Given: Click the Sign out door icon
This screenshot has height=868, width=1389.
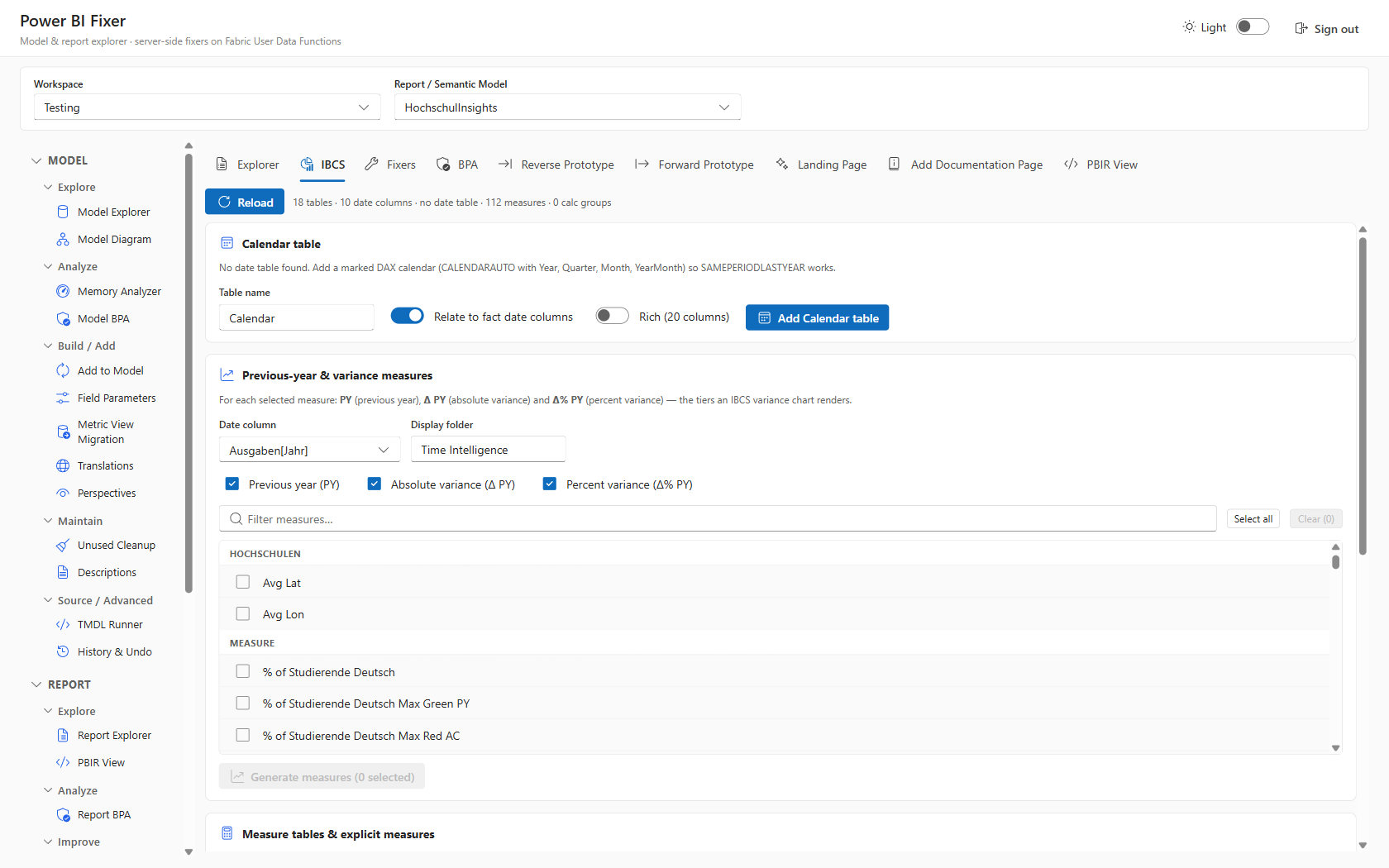Looking at the screenshot, I should click(x=1301, y=28).
